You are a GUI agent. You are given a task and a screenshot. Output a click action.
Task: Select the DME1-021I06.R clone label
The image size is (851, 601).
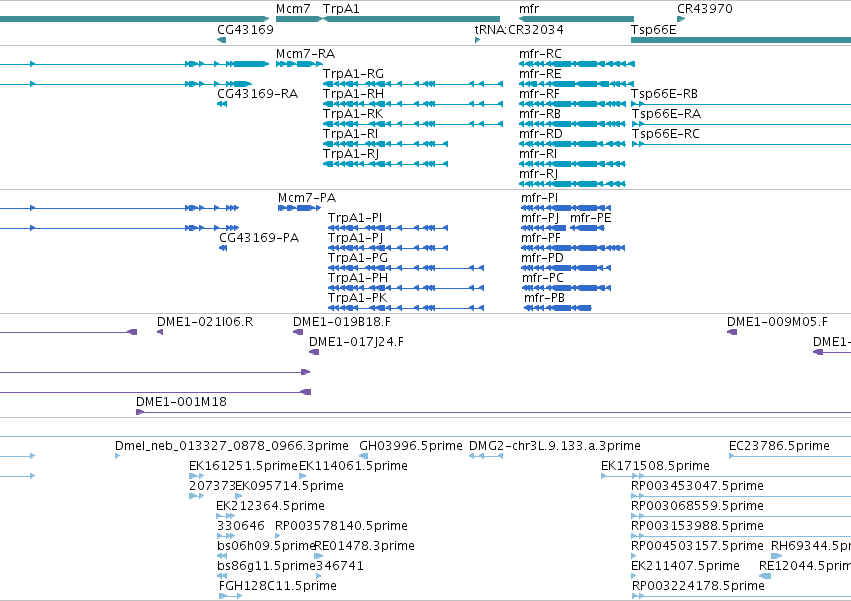click(x=205, y=322)
